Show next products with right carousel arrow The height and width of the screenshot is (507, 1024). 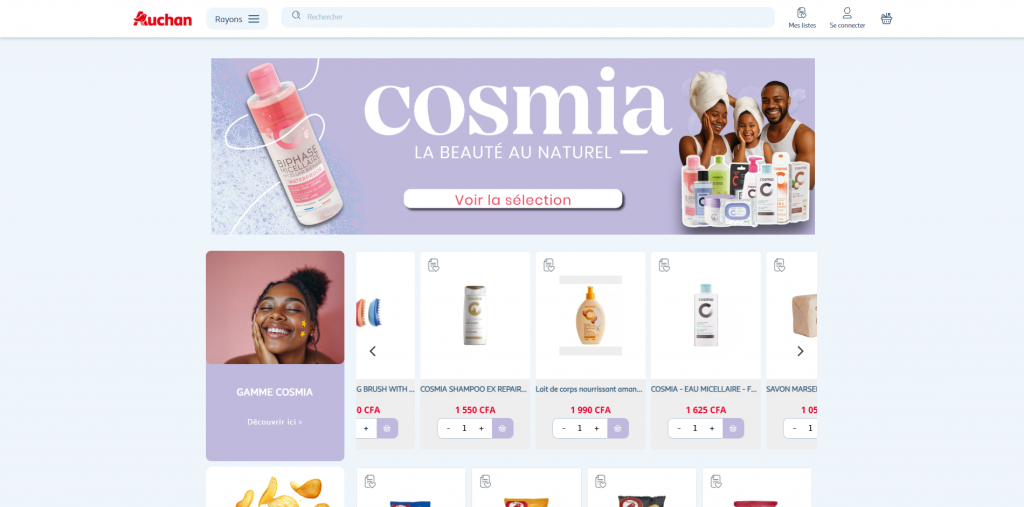click(800, 352)
